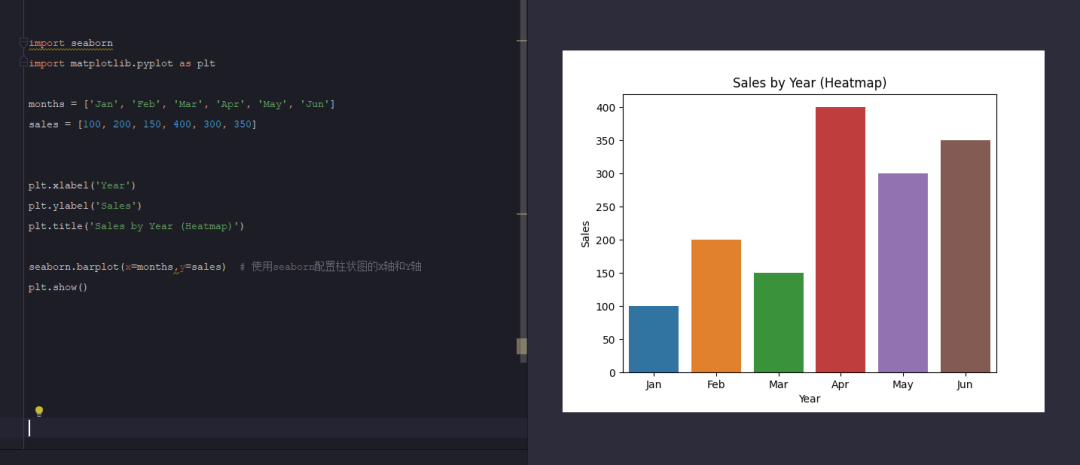
Task: Click the plt.title code line
Action: [x=136, y=226]
